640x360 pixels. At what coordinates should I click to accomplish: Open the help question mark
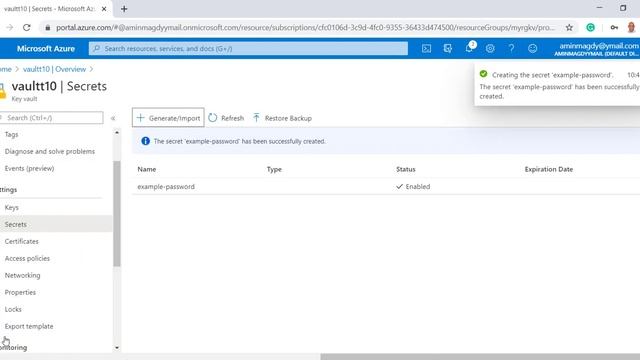(511, 49)
